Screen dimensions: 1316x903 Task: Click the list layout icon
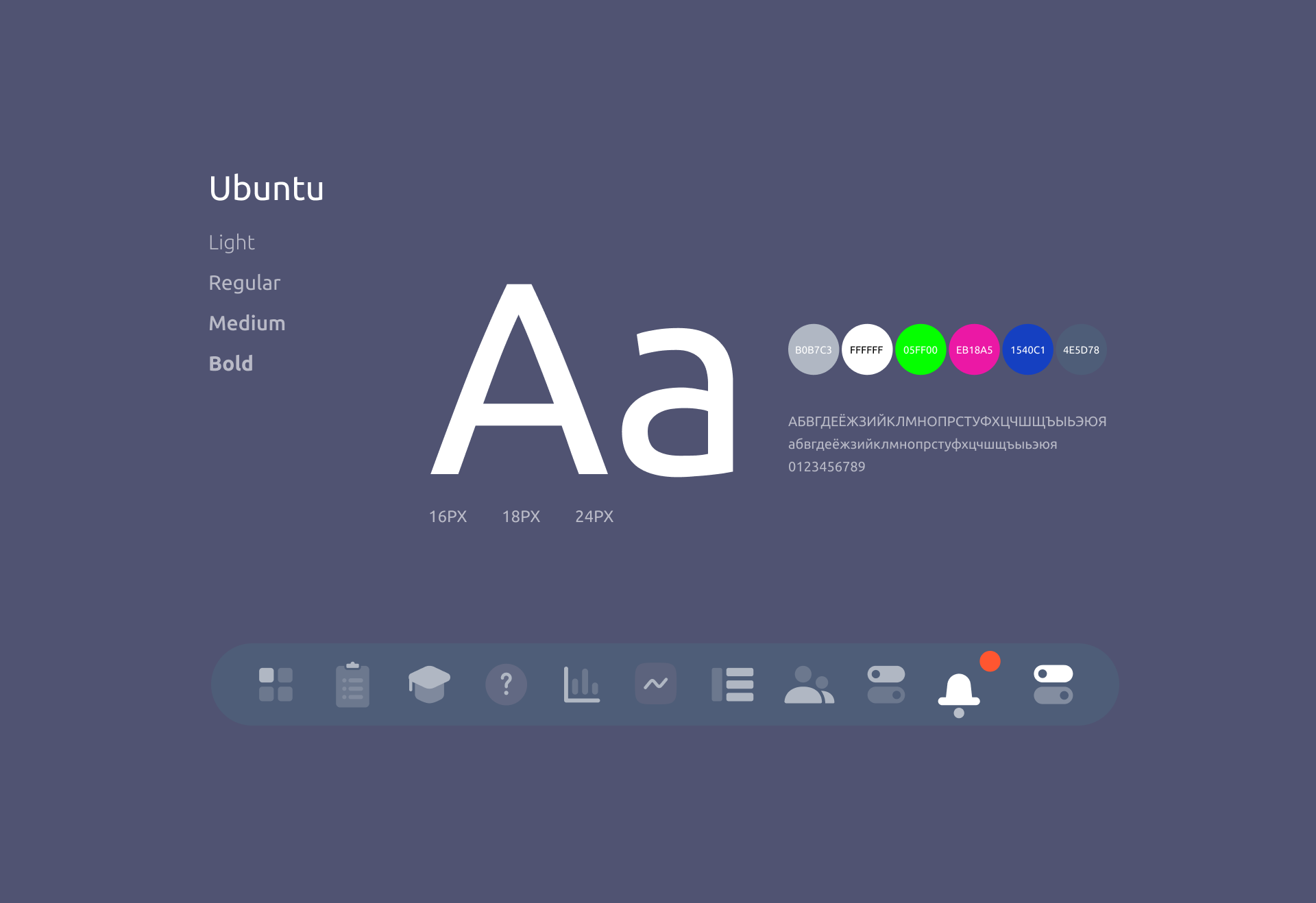point(733,684)
